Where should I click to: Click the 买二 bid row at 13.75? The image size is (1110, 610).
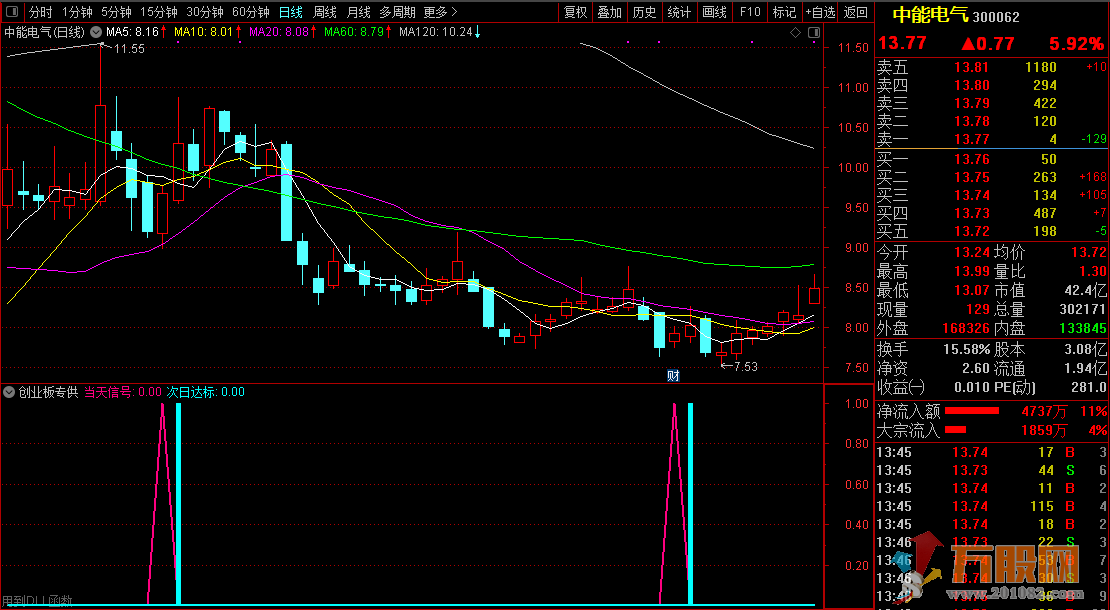pyautogui.click(x=991, y=177)
